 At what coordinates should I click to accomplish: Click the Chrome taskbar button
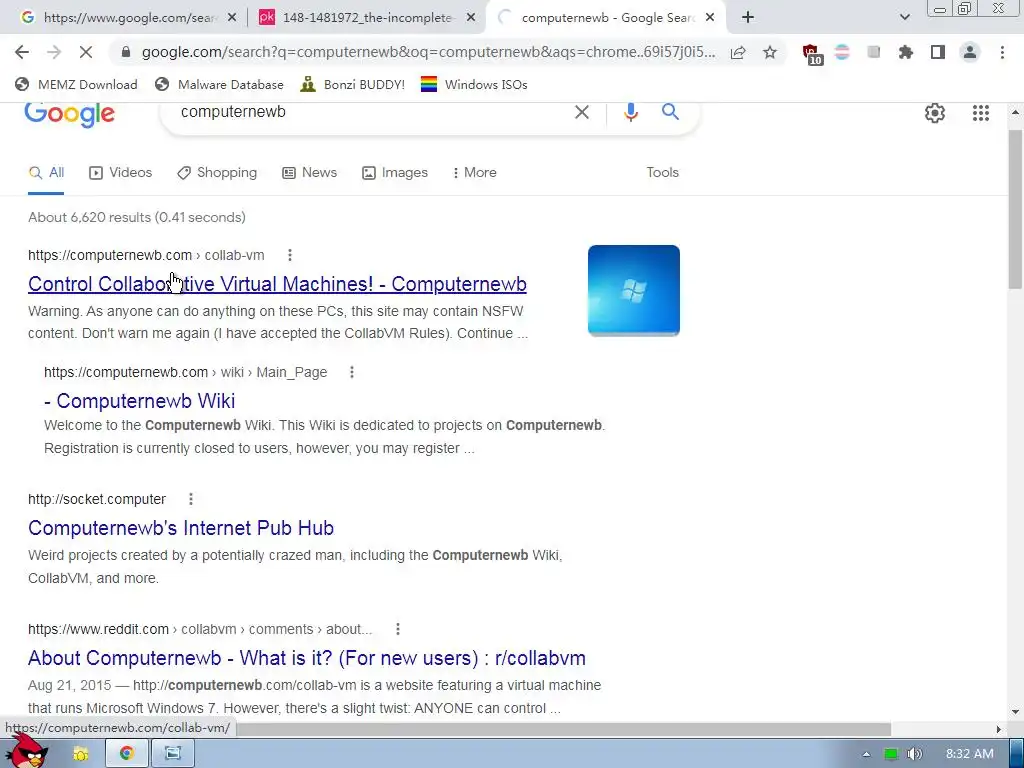[x=127, y=754]
